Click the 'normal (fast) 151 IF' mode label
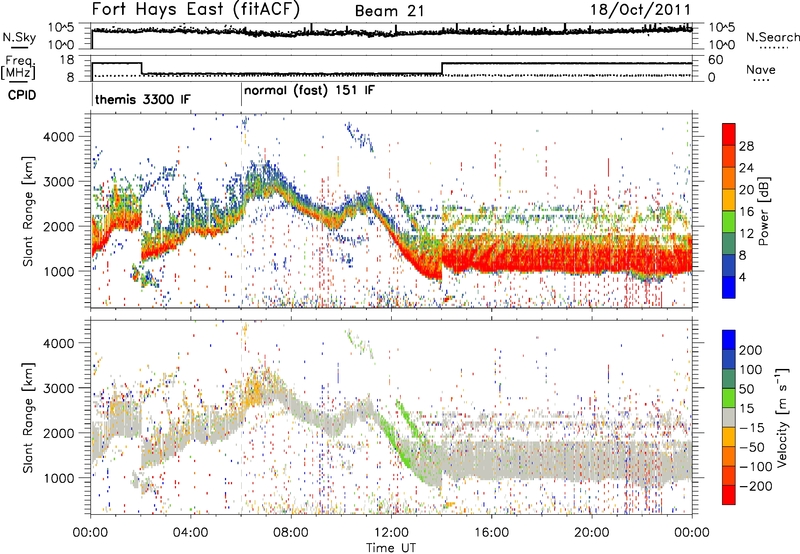The width and height of the screenshot is (800, 554). (x=309, y=91)
